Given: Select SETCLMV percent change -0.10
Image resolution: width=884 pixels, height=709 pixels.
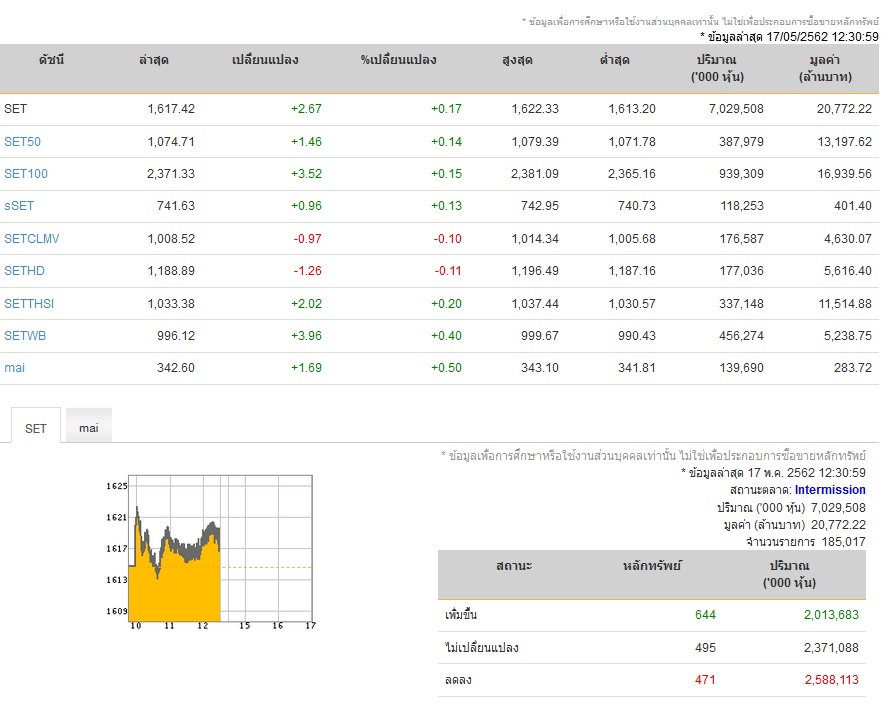Looking at the screenshot, I should (x=448, y=238).
